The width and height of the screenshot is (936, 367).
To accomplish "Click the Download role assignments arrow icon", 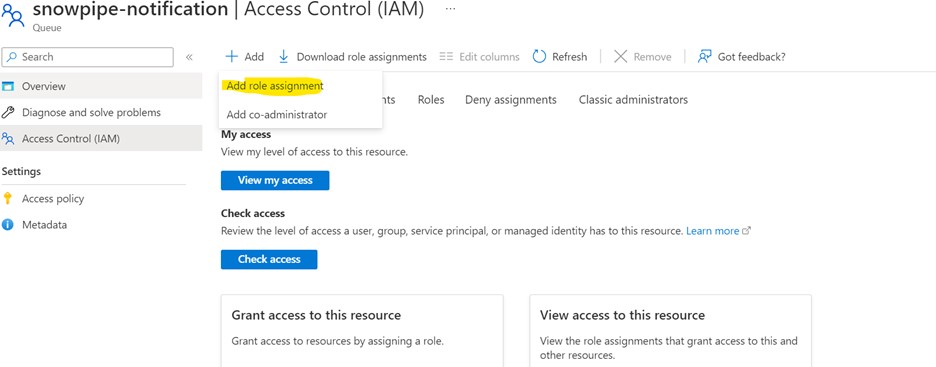I will pos(284,57).
